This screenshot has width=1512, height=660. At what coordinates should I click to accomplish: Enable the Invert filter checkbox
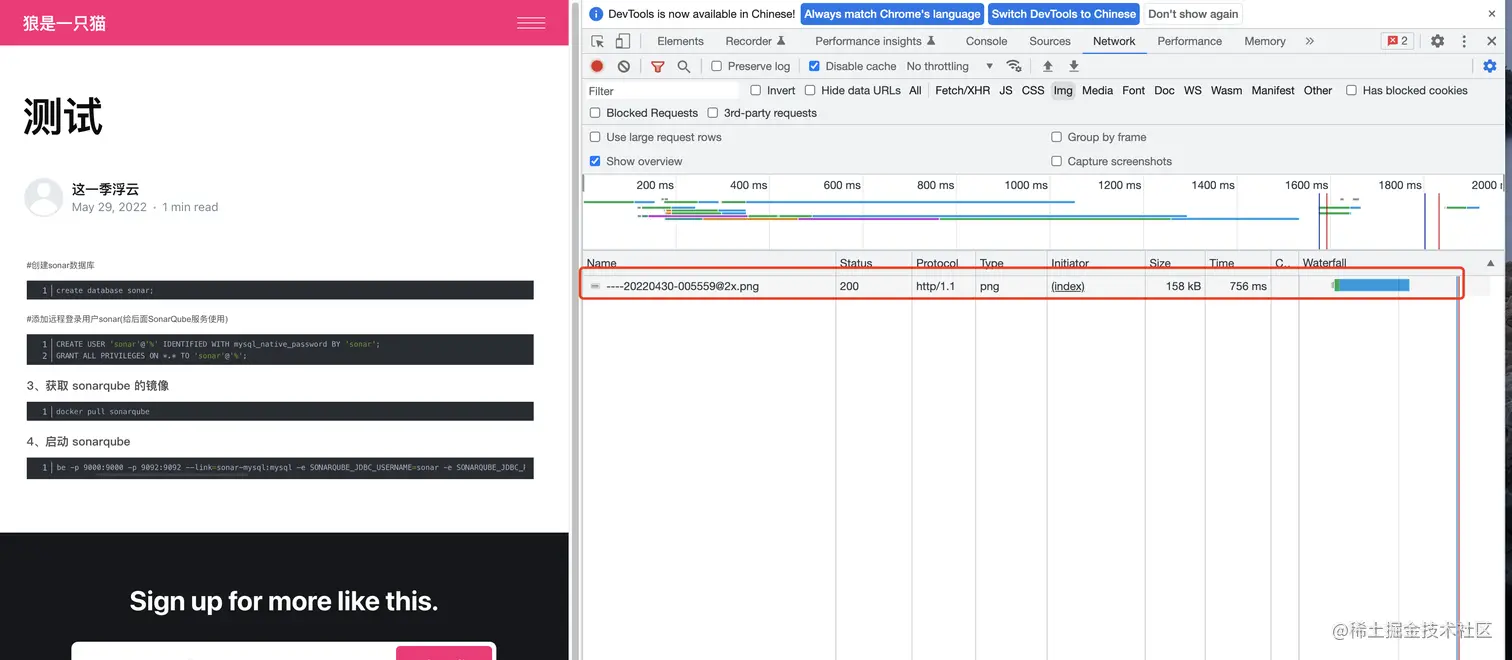(756, 90)
